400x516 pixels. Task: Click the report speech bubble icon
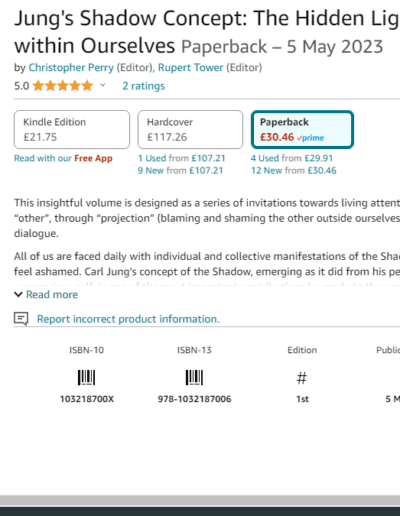[x=21, y=319]
